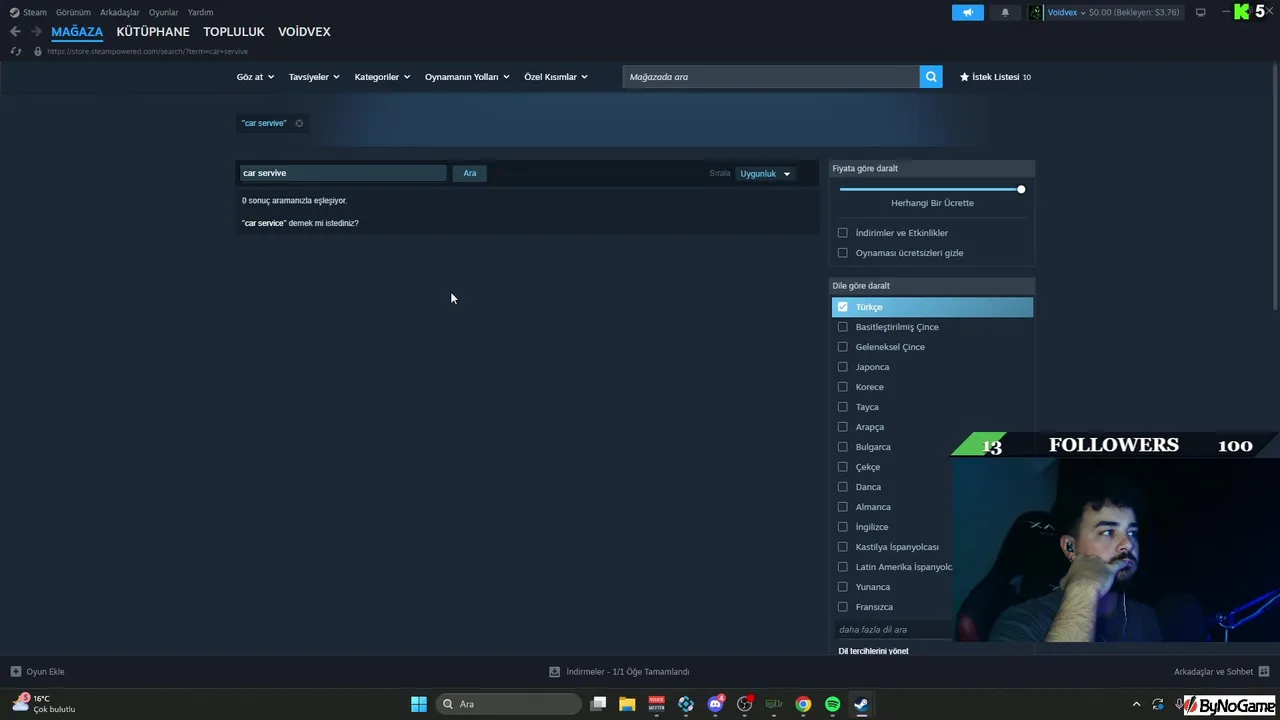Open the VOİDVEX profile tab
This screenshot has width=1280, height=720.
(304, 32)
